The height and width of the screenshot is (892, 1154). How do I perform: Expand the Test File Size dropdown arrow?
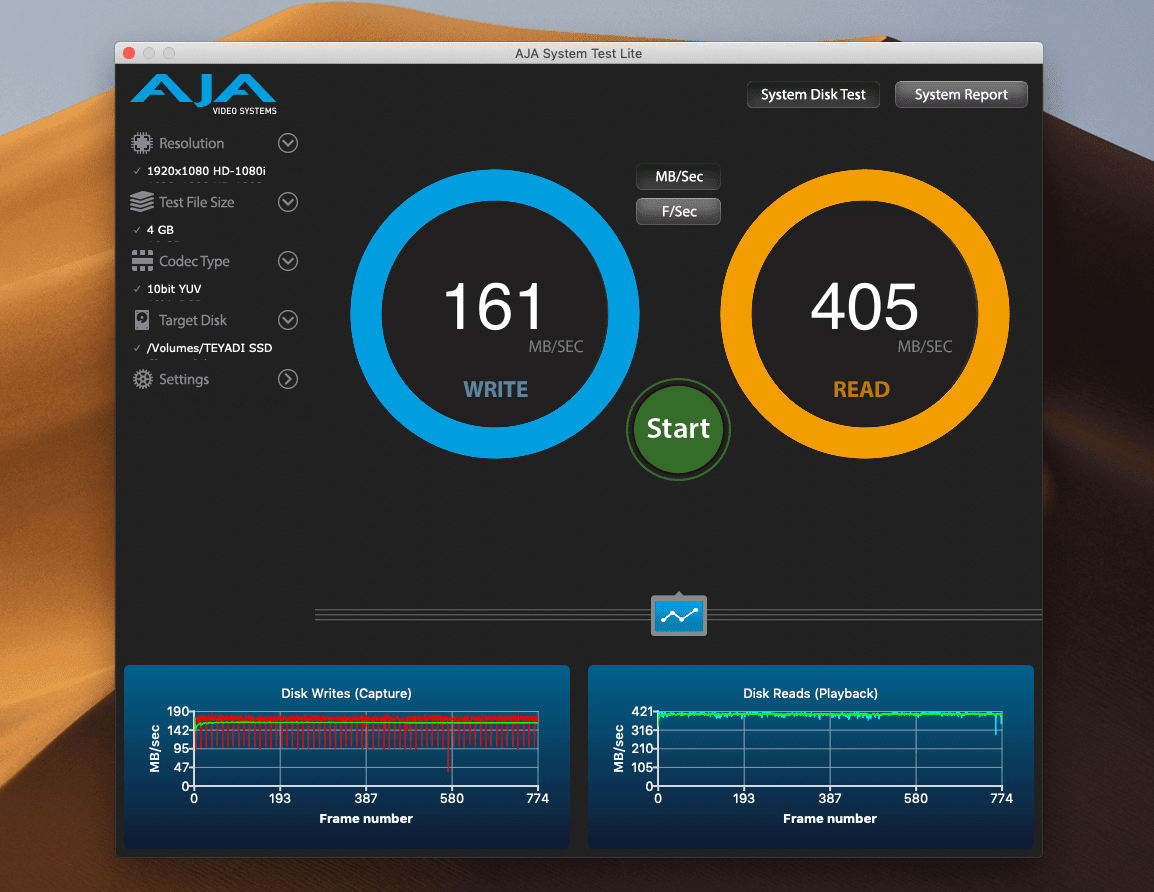click(x=288, y=202)
